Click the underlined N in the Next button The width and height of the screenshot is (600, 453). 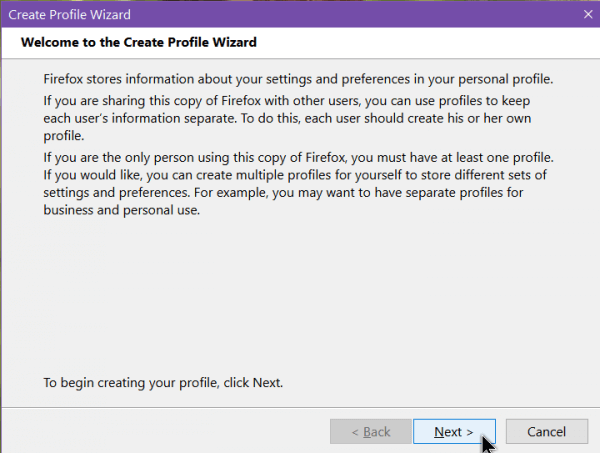coord(439,432)
